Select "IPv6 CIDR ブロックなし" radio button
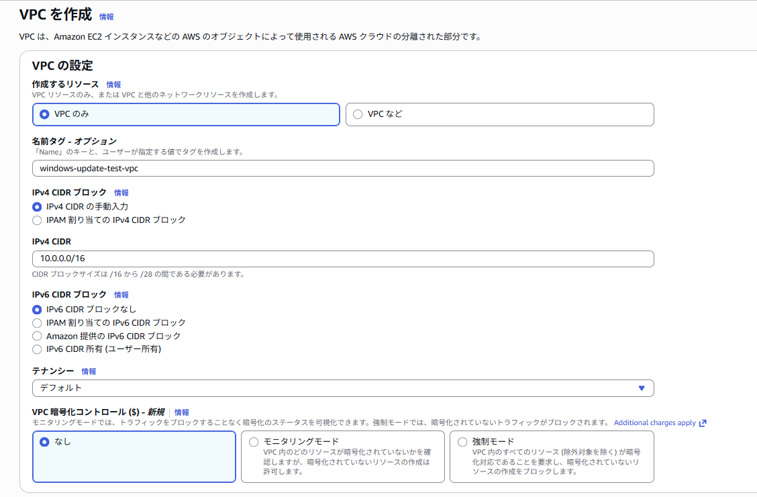The image size is (757, 497). click(37, 310)
